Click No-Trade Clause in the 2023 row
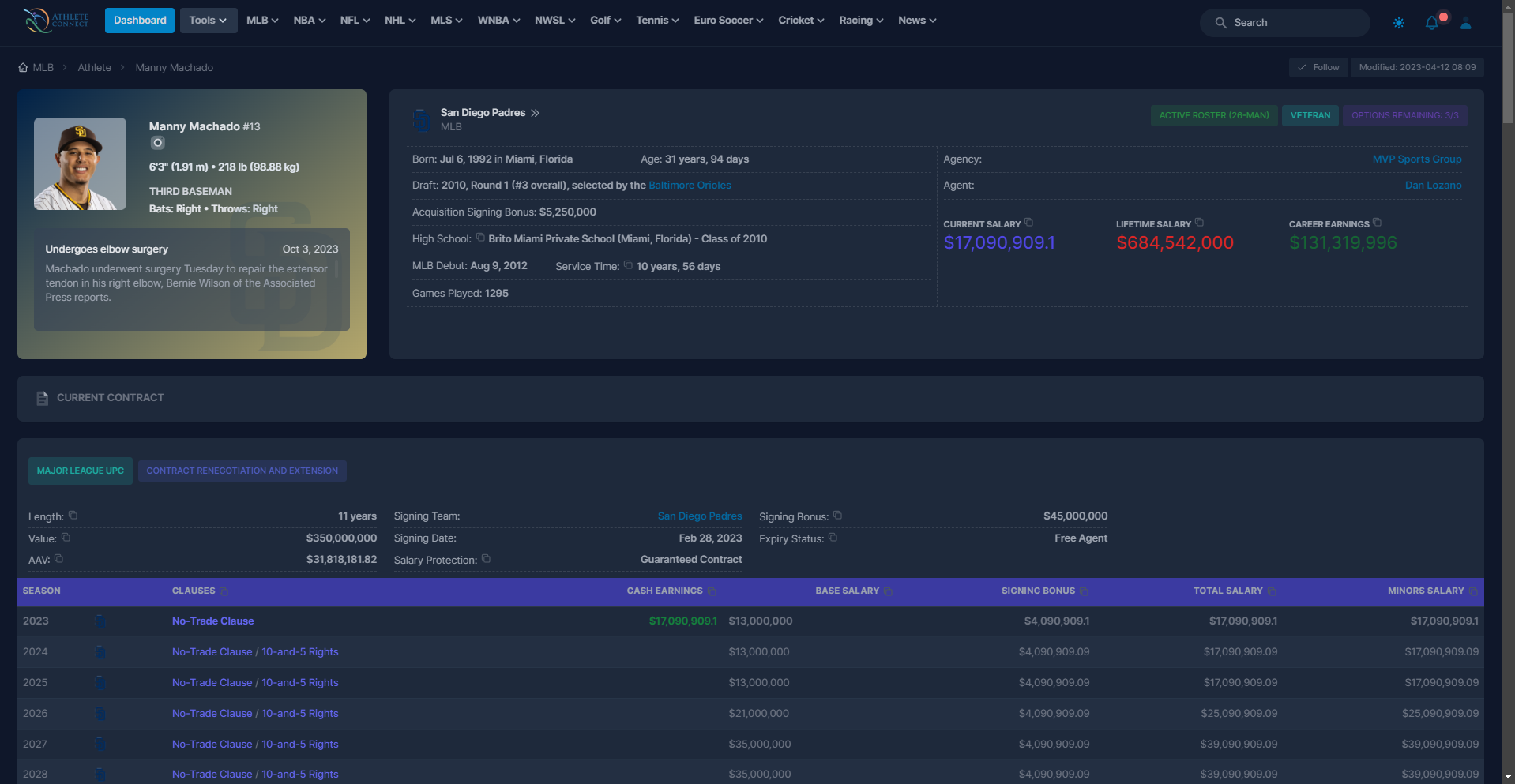This screenshot has width=1515, height=784. (x=213, y=621)
